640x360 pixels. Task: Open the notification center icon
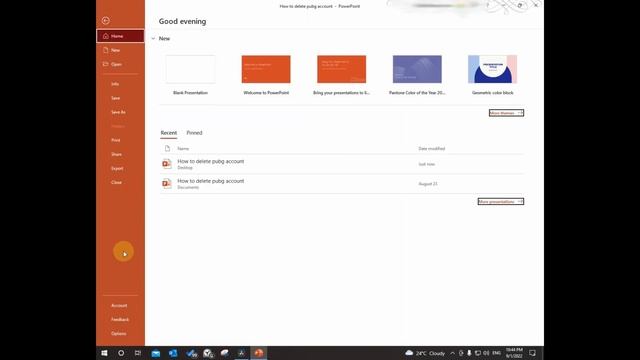coord(533,353)
